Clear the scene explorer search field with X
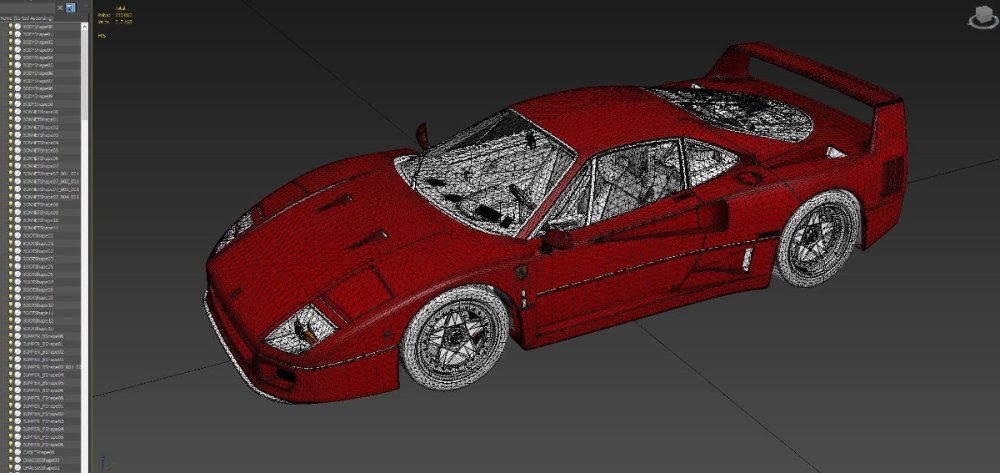1000x473 pixels. [60, 8]
